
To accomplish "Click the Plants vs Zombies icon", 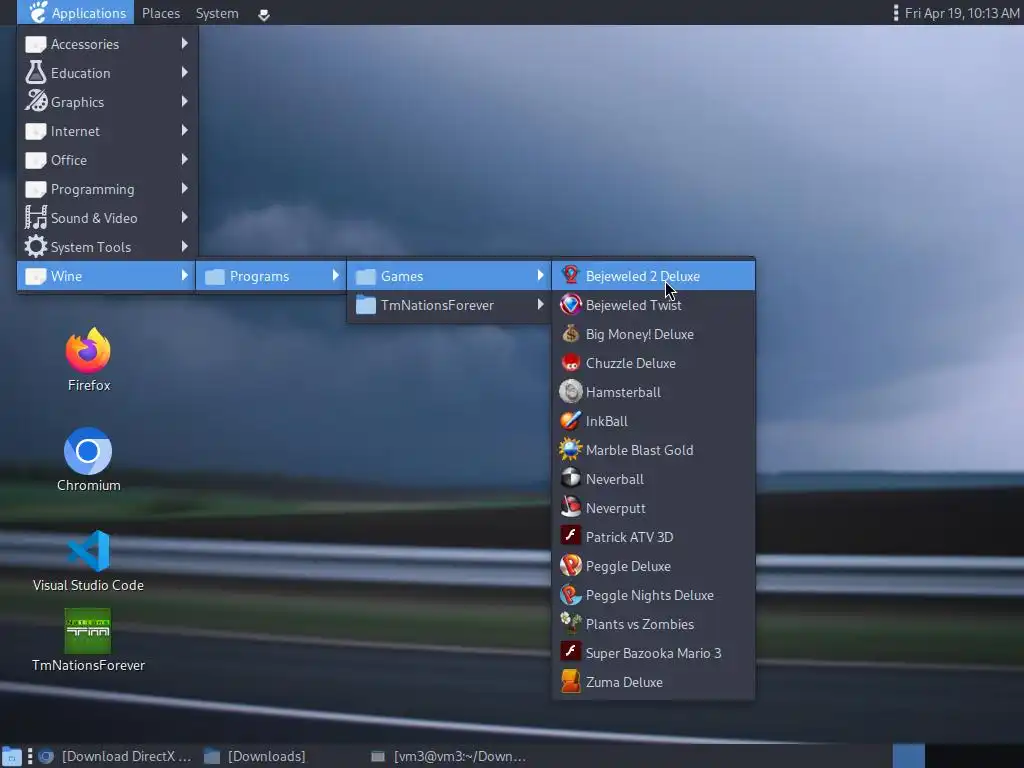I will 570,623.
